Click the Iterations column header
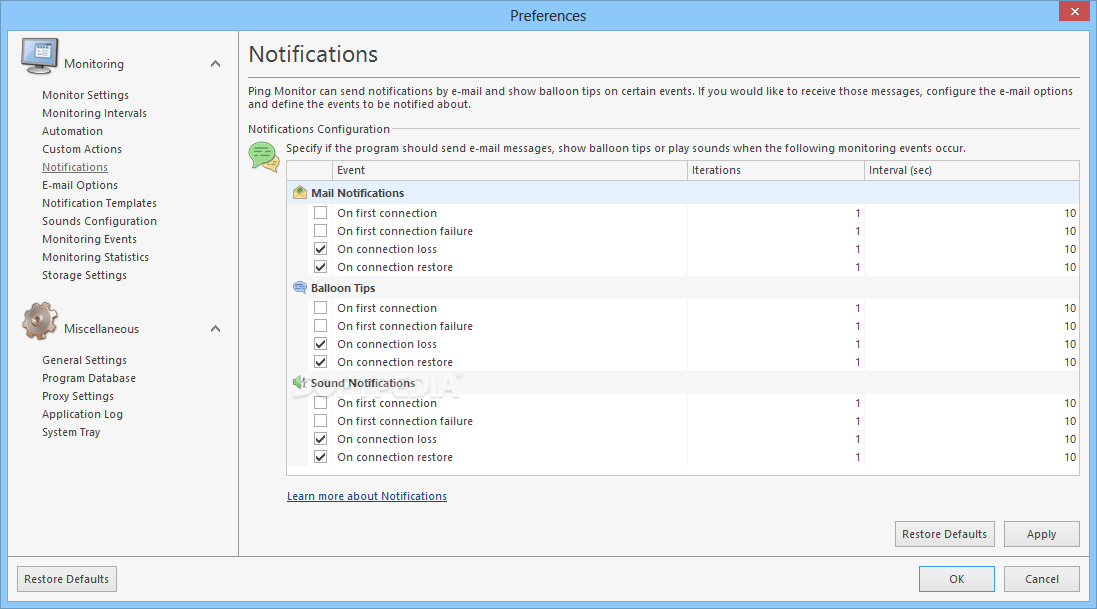The image size is (1097, 609). coord(775,170)
